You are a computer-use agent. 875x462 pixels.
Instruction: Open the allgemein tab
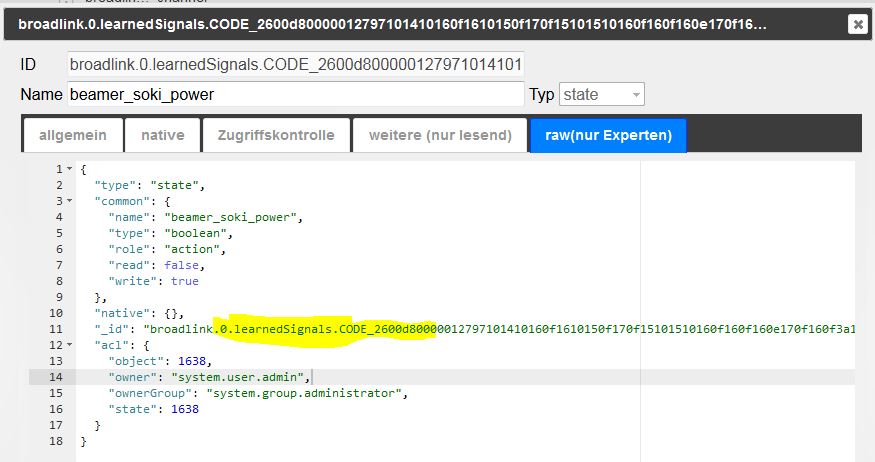73,135
